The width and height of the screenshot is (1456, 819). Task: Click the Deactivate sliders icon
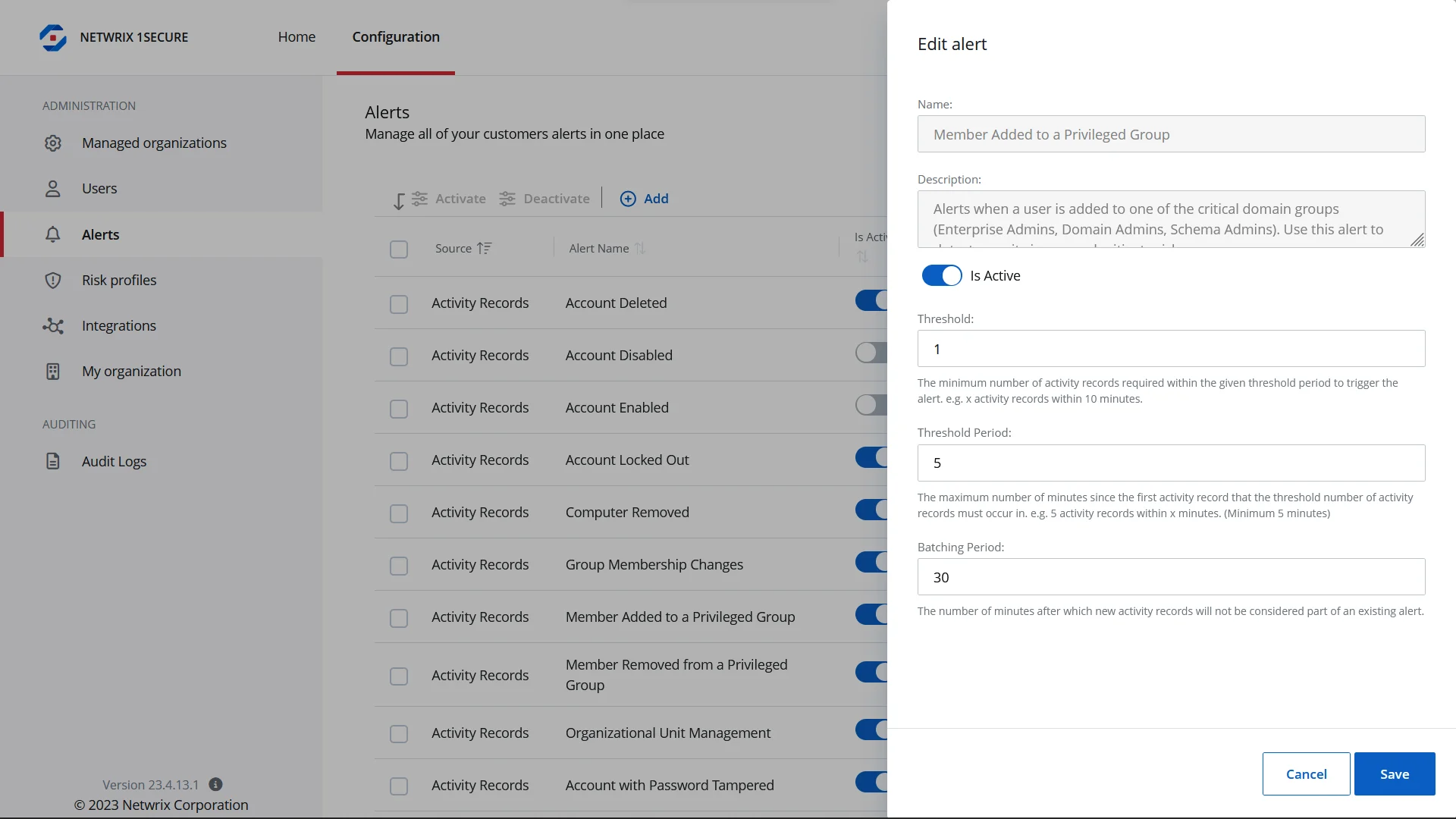(507, 199)
